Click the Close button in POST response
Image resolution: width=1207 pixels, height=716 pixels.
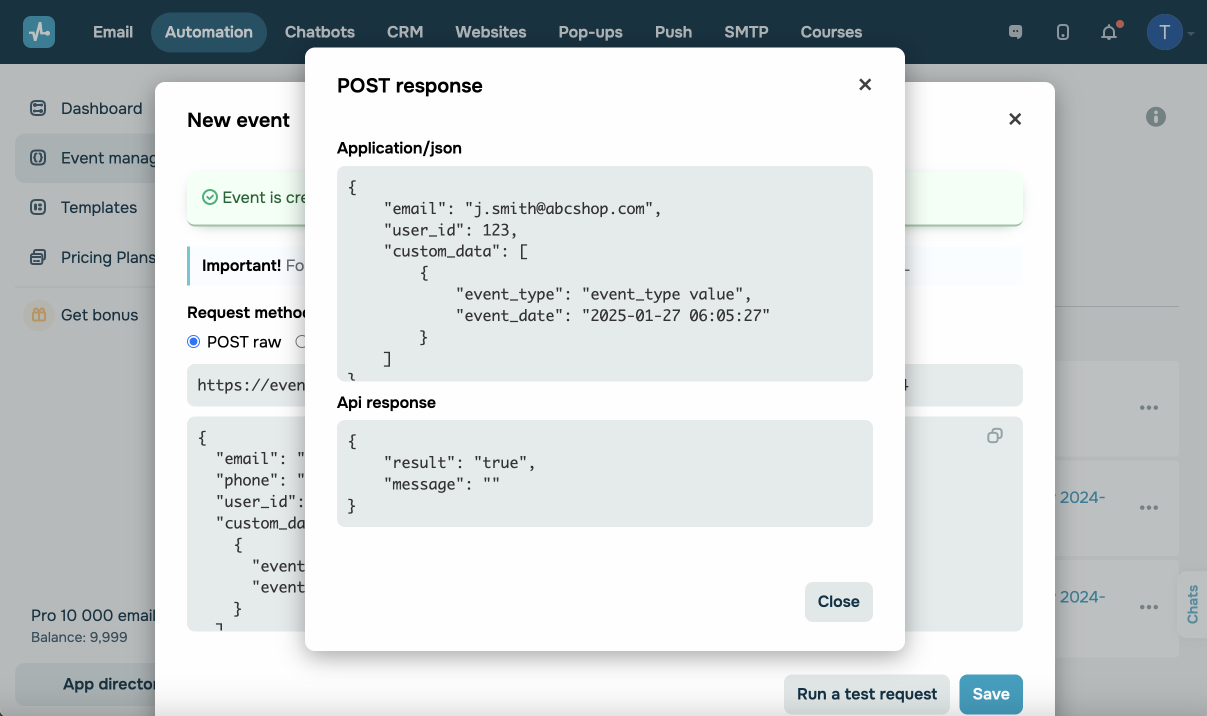tap(838, 602)
